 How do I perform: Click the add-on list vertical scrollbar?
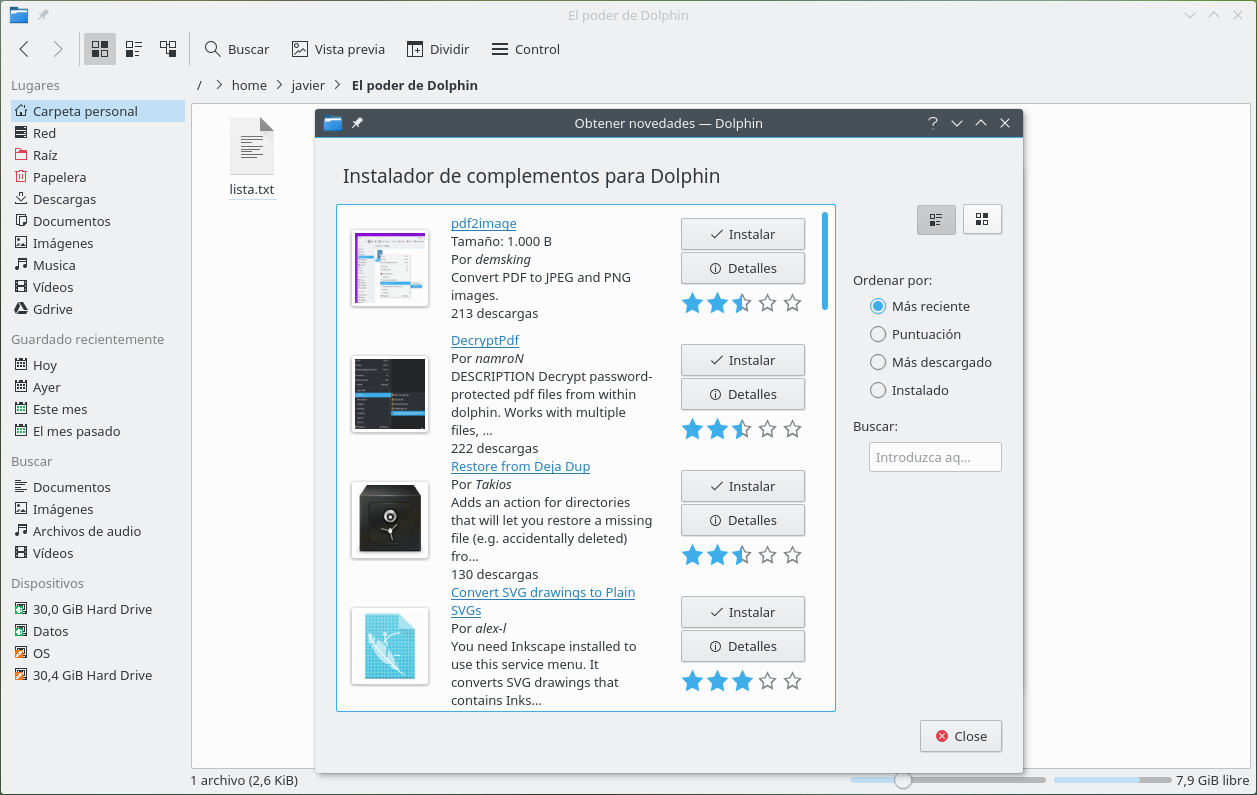(825, 260)
